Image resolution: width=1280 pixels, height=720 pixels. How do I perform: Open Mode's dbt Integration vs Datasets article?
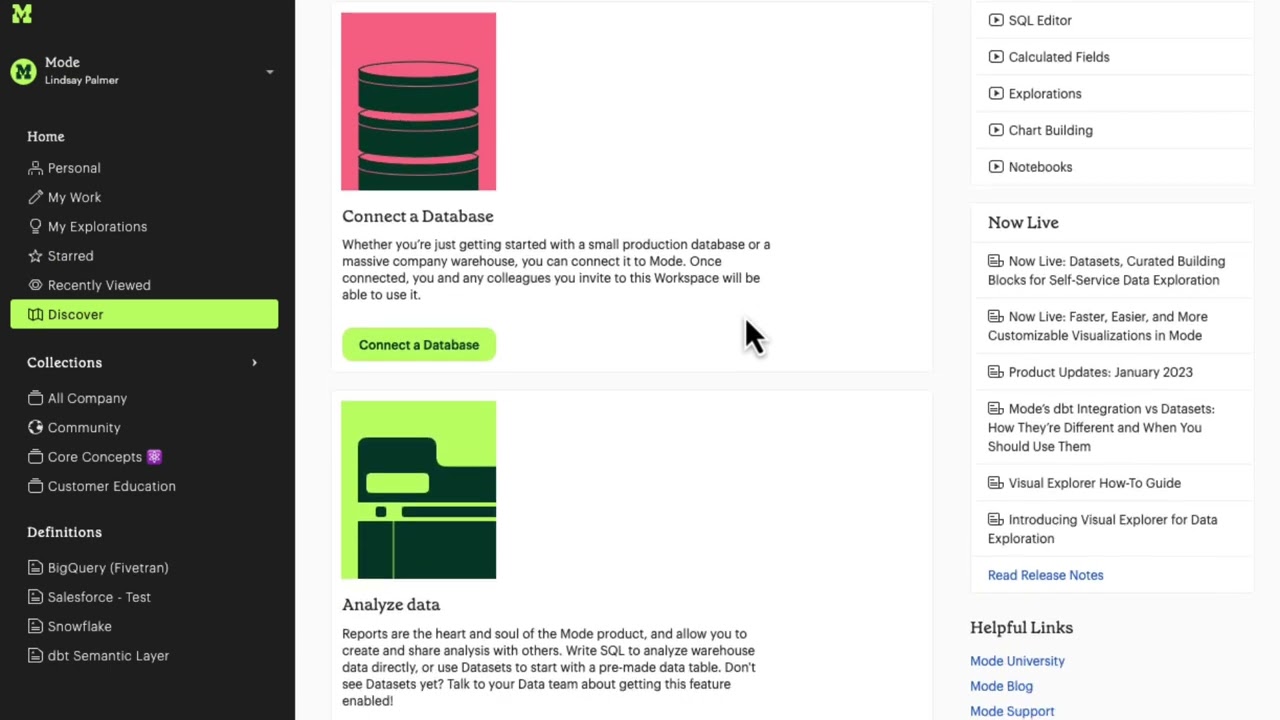click(1101, 428)
